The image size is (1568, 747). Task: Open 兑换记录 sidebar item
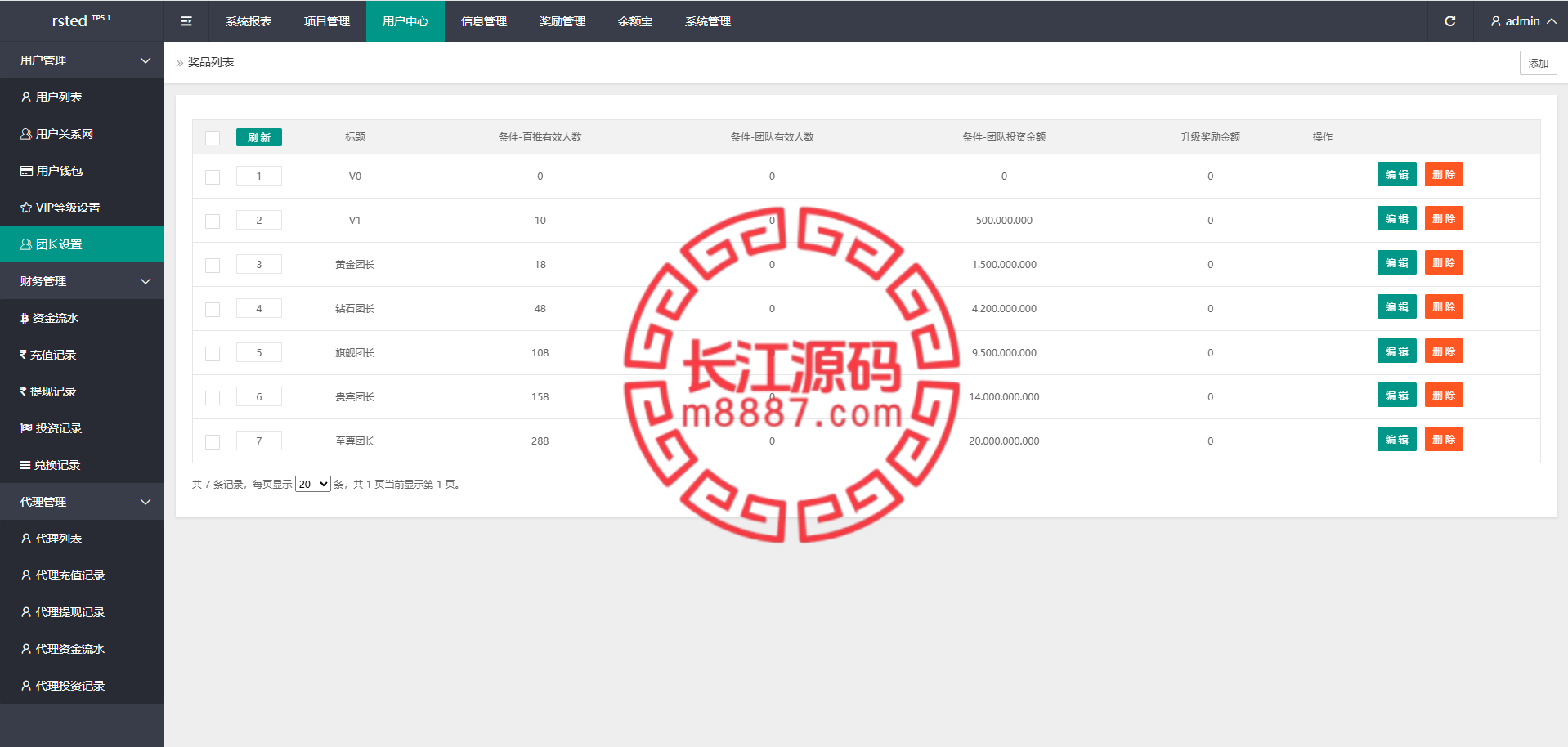pos(82,465)
